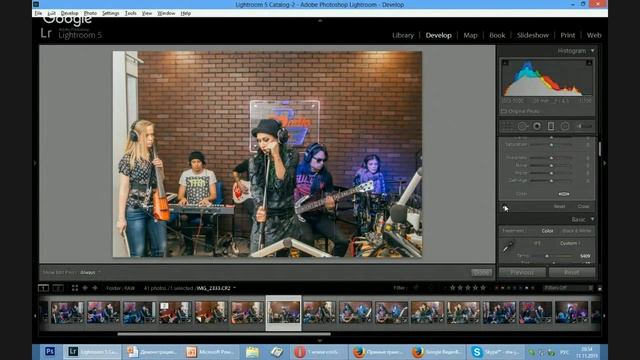Image resolution: width=640 pixels, height=360 pixels.
Task: Switch to main window display icon
Action: pyautogui.click(x=43, y=288)
